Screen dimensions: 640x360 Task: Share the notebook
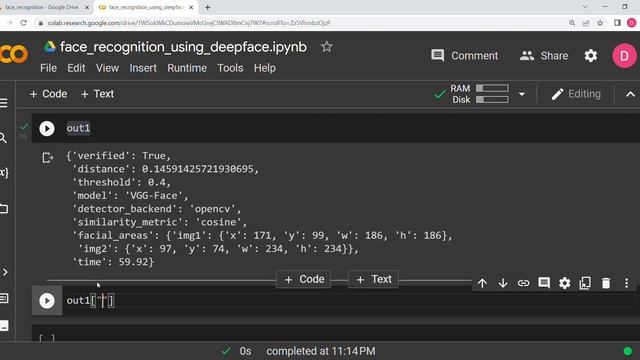click(x=544, y=56)
